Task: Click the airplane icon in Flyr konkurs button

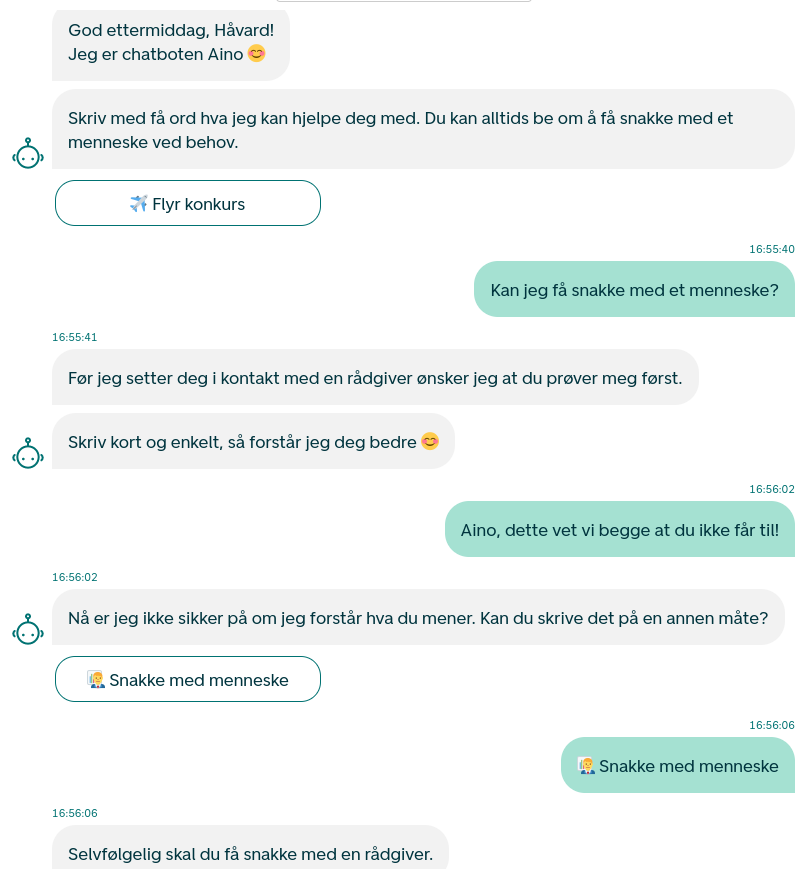Action: 136,203
